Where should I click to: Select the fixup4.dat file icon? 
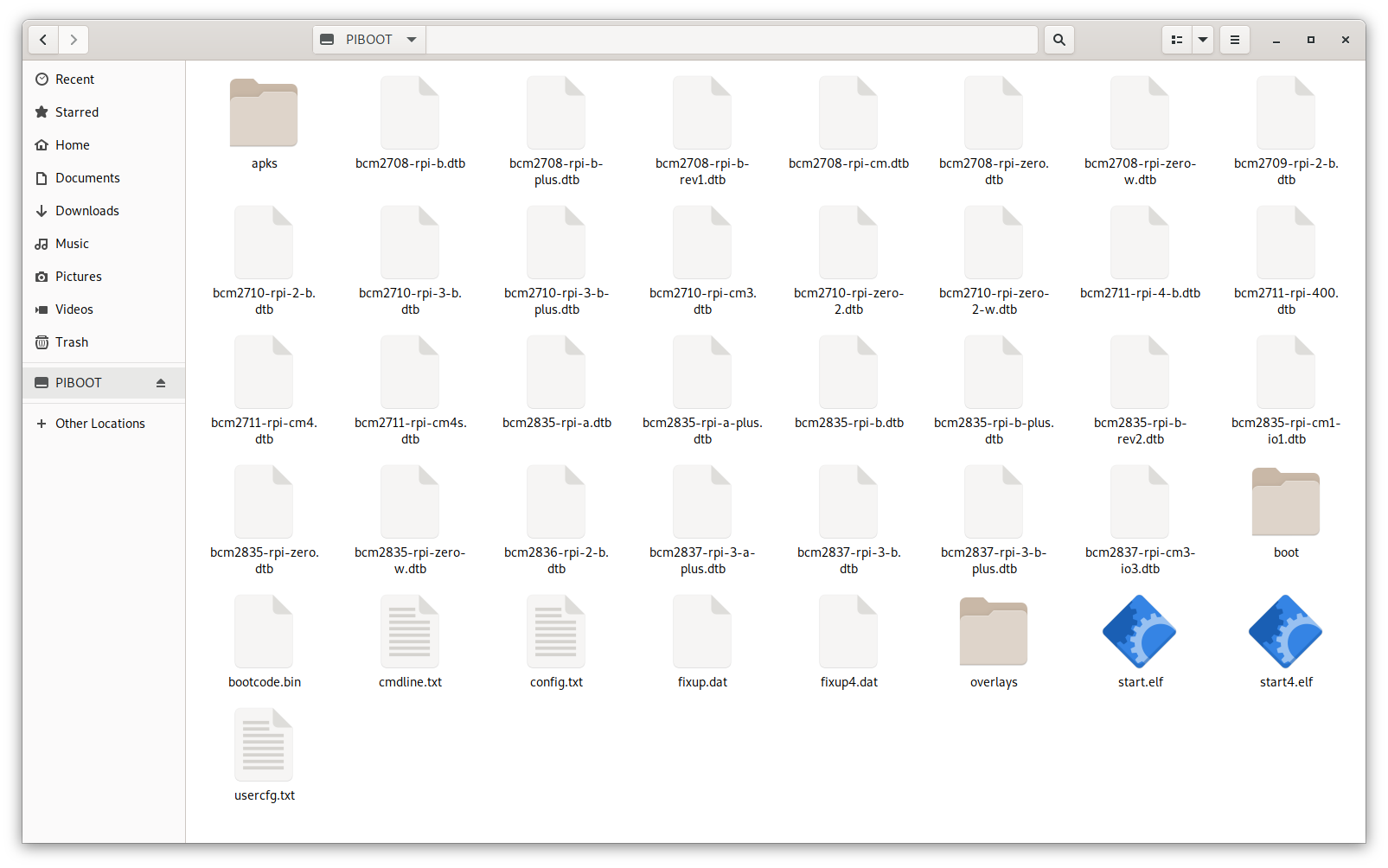pyautogui.click(x=848, y=631)
